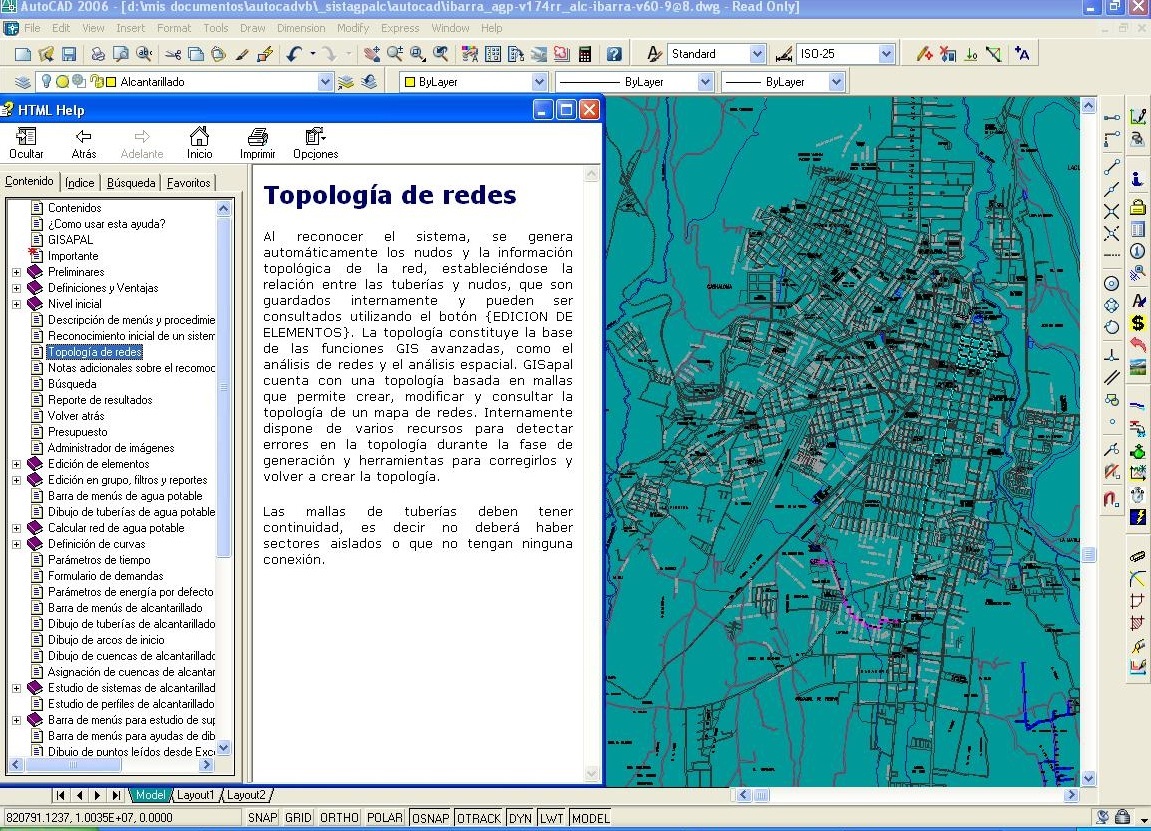The image size is (1151, 831).
Task: Click the dollar sign budget icon
Action: (x=1137, y=323)
